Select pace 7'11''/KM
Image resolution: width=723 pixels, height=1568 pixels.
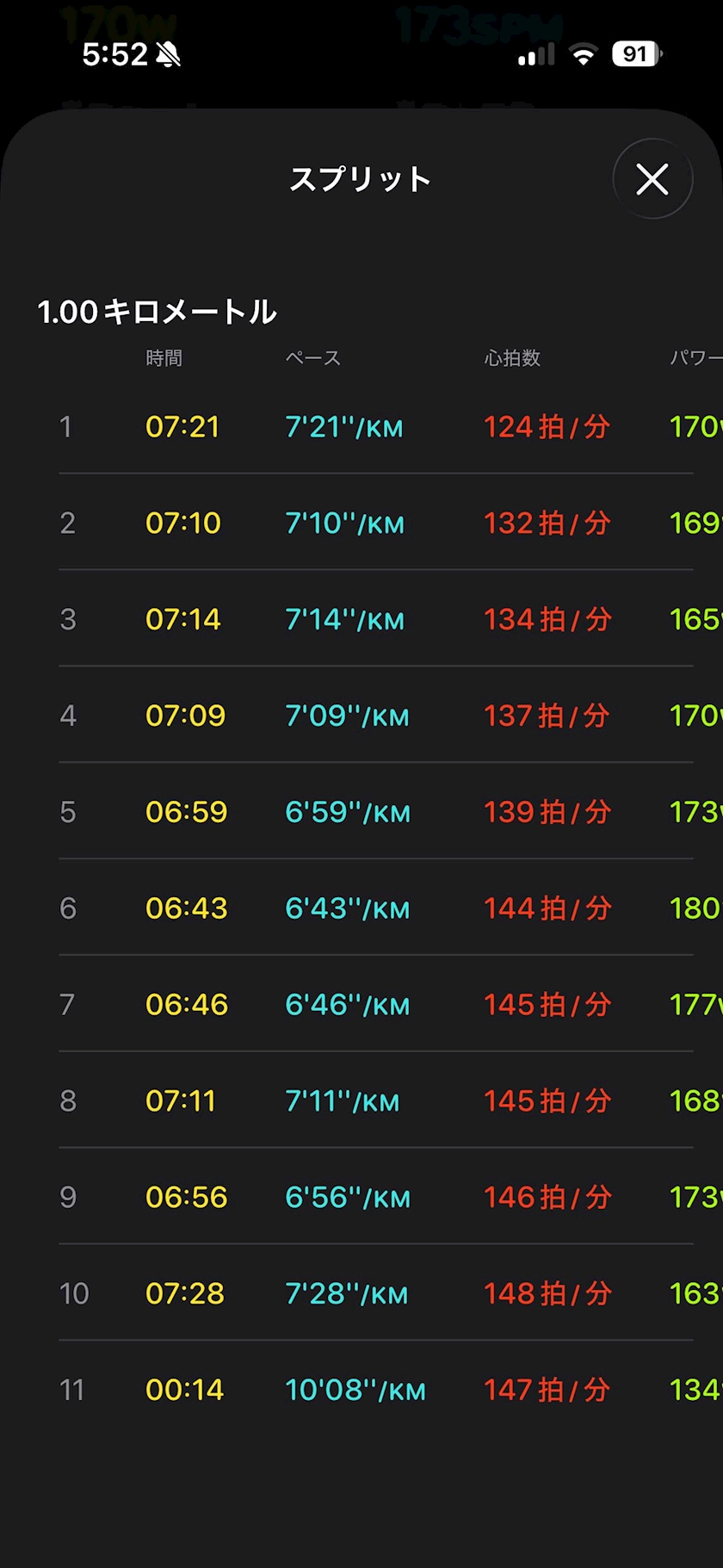343,1102
